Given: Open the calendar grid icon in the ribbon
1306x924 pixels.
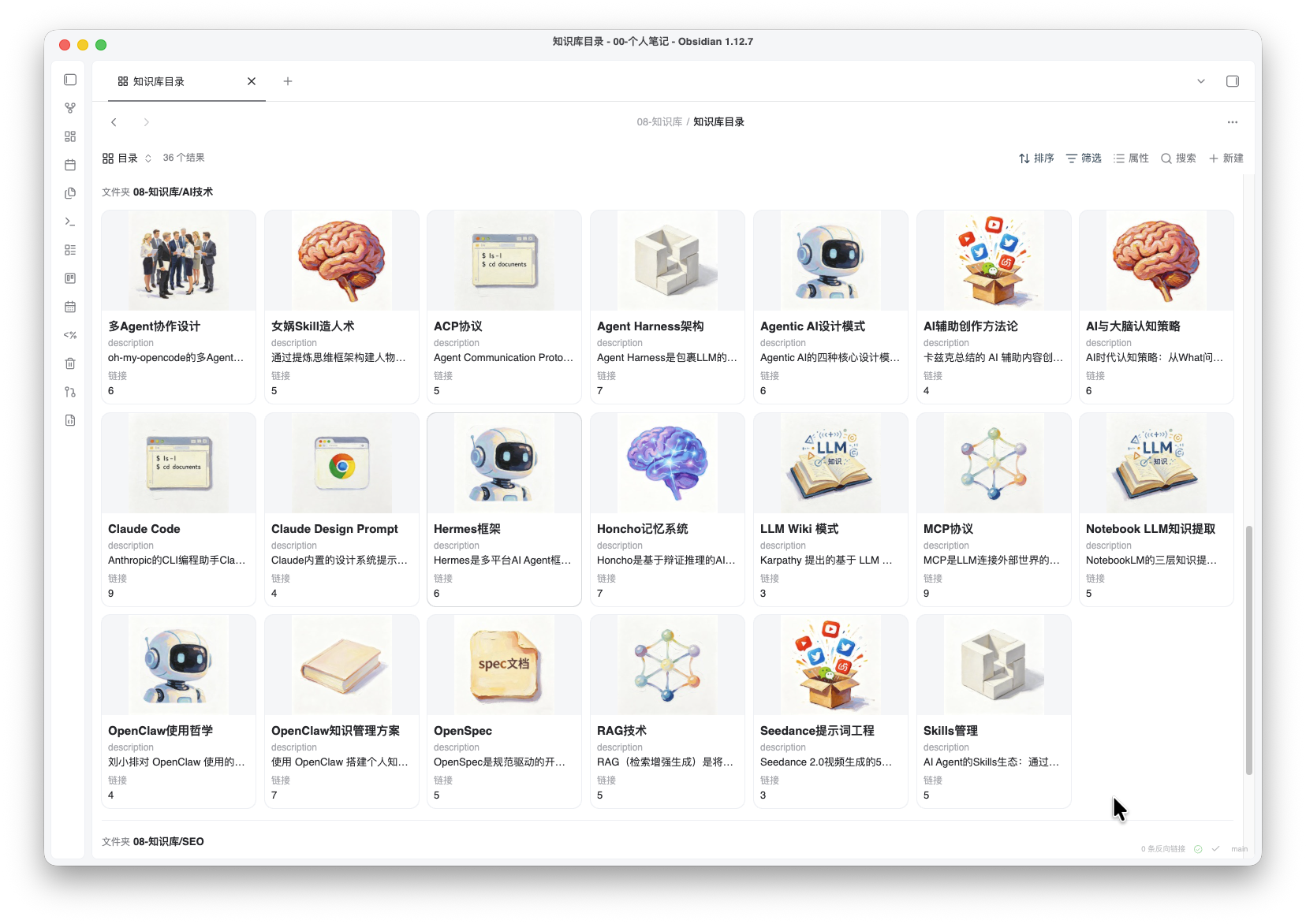Looking at the screenshot, I should 70,307.
